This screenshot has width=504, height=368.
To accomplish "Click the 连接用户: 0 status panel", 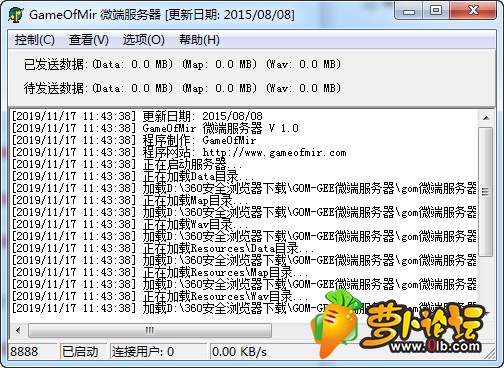I will (x=158, y=351).
